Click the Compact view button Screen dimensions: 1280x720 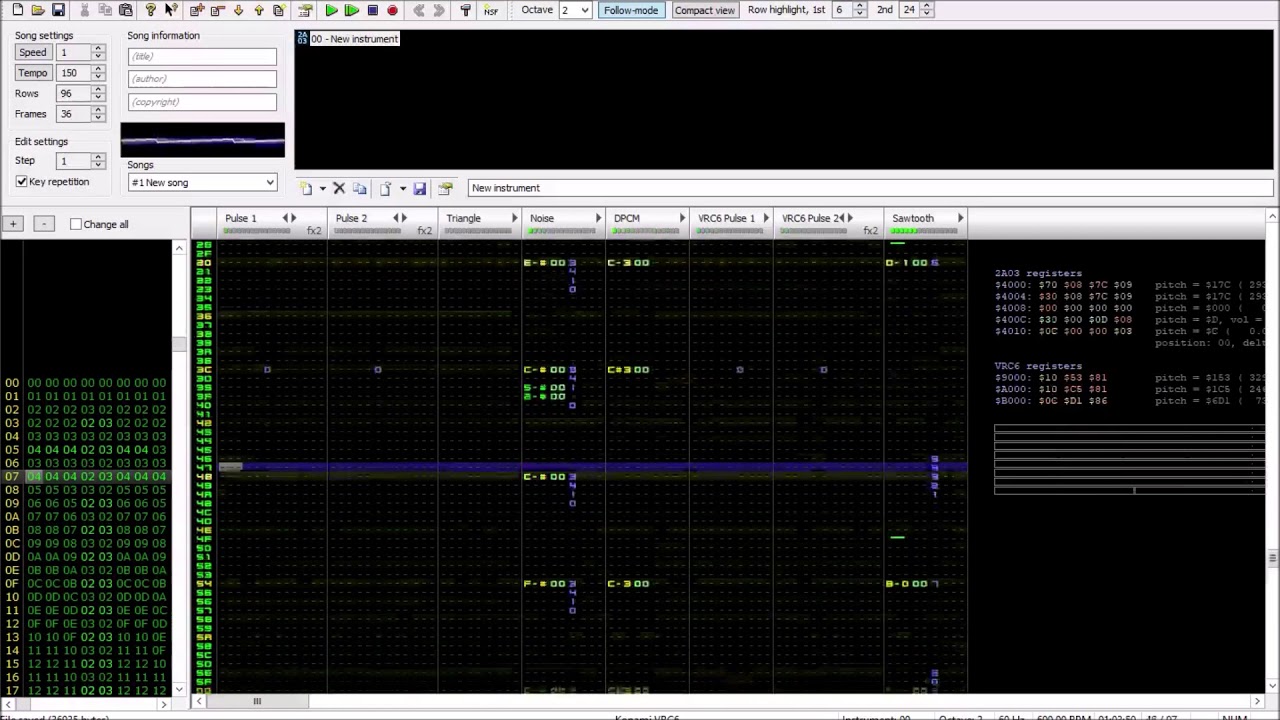point(704,10)
